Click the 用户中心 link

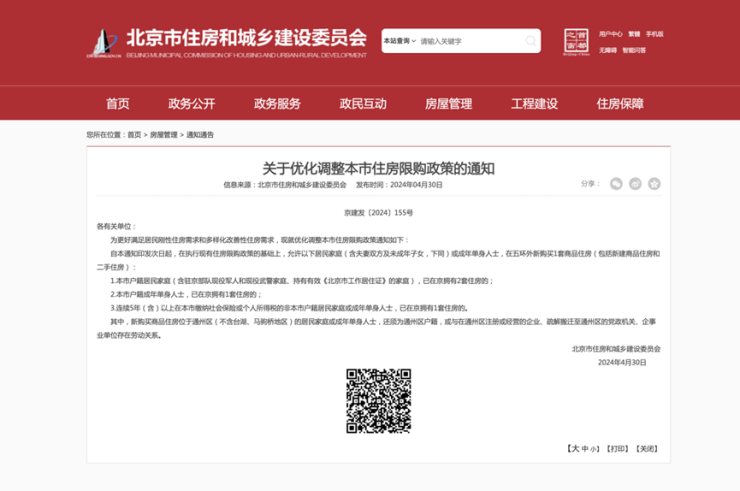(610, 34)
